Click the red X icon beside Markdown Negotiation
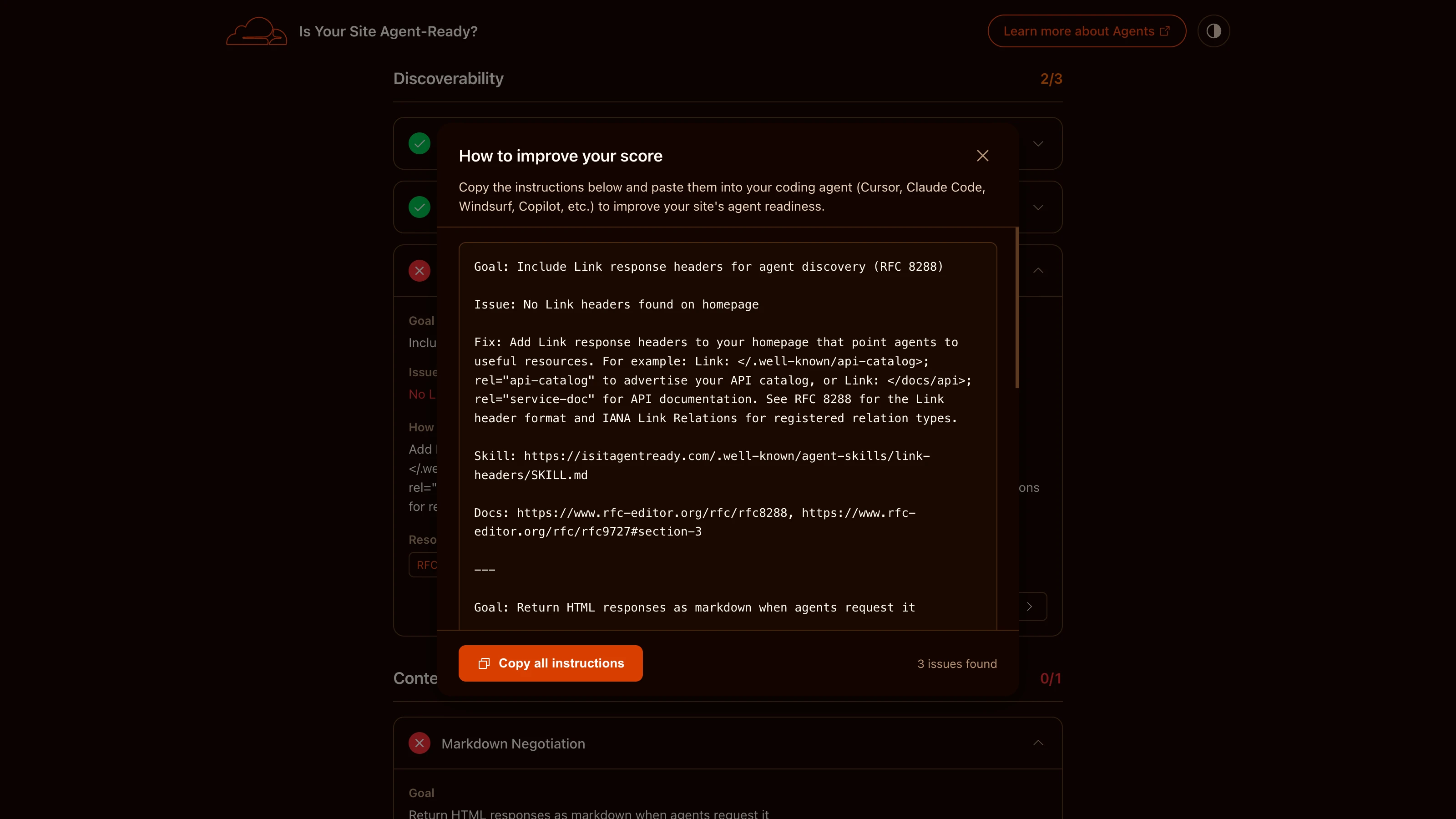Screen dimensions: 1456x819 pyautogui.click(x=420, y=743)
